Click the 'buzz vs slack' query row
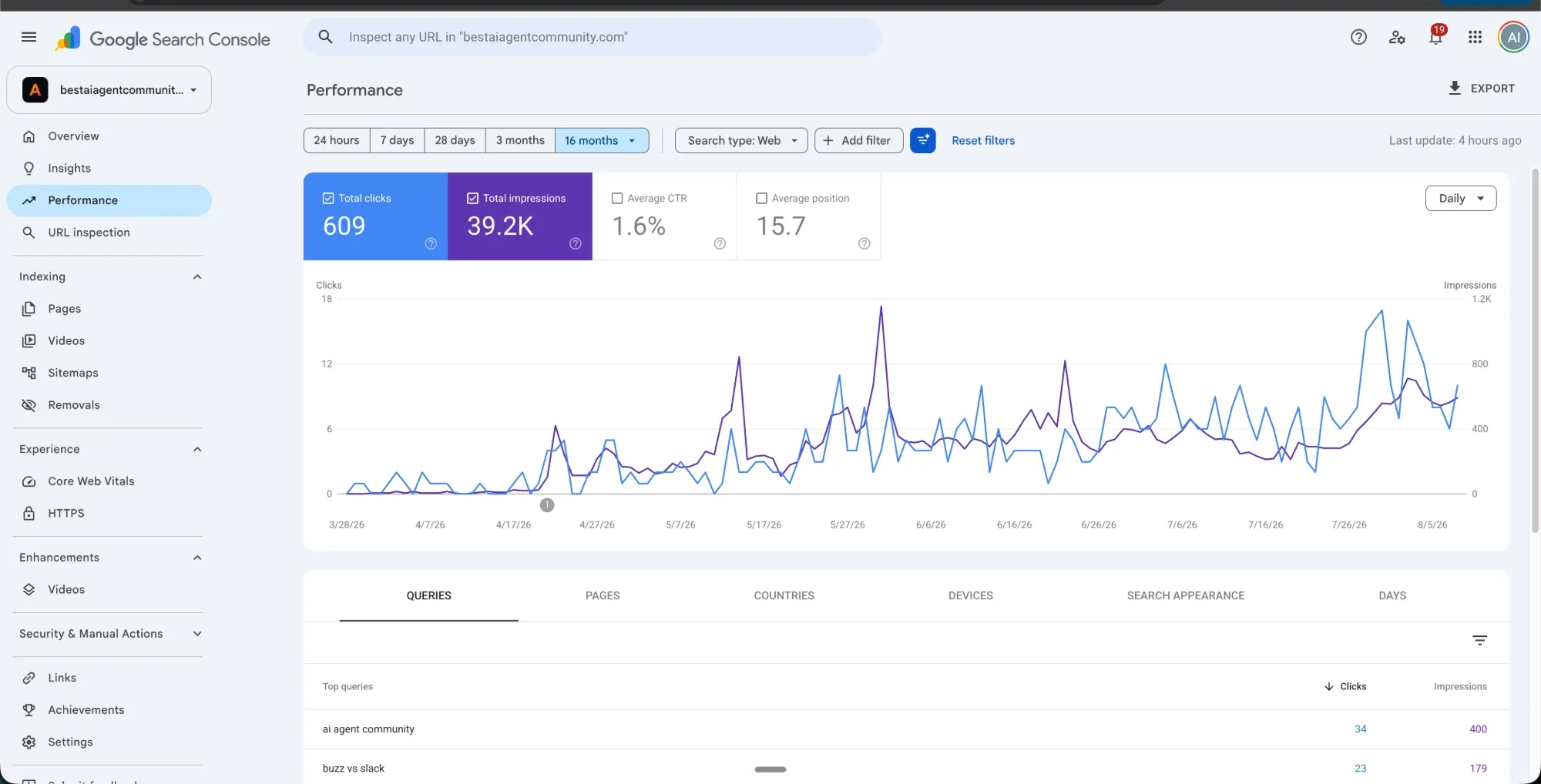 pyautogui.click(x=906, y=769)
